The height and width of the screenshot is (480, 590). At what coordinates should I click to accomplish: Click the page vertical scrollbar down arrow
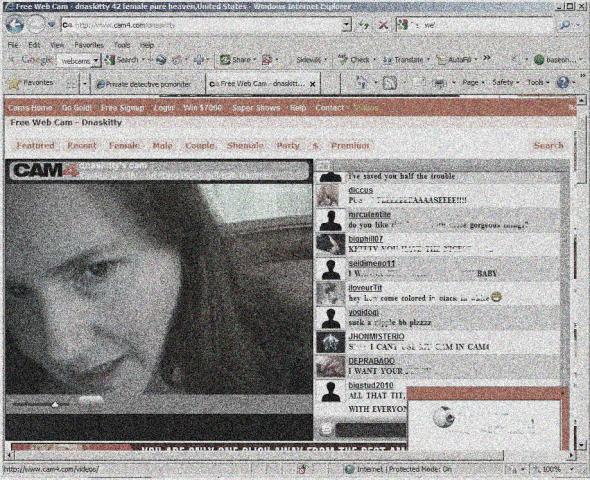point(582,445)
